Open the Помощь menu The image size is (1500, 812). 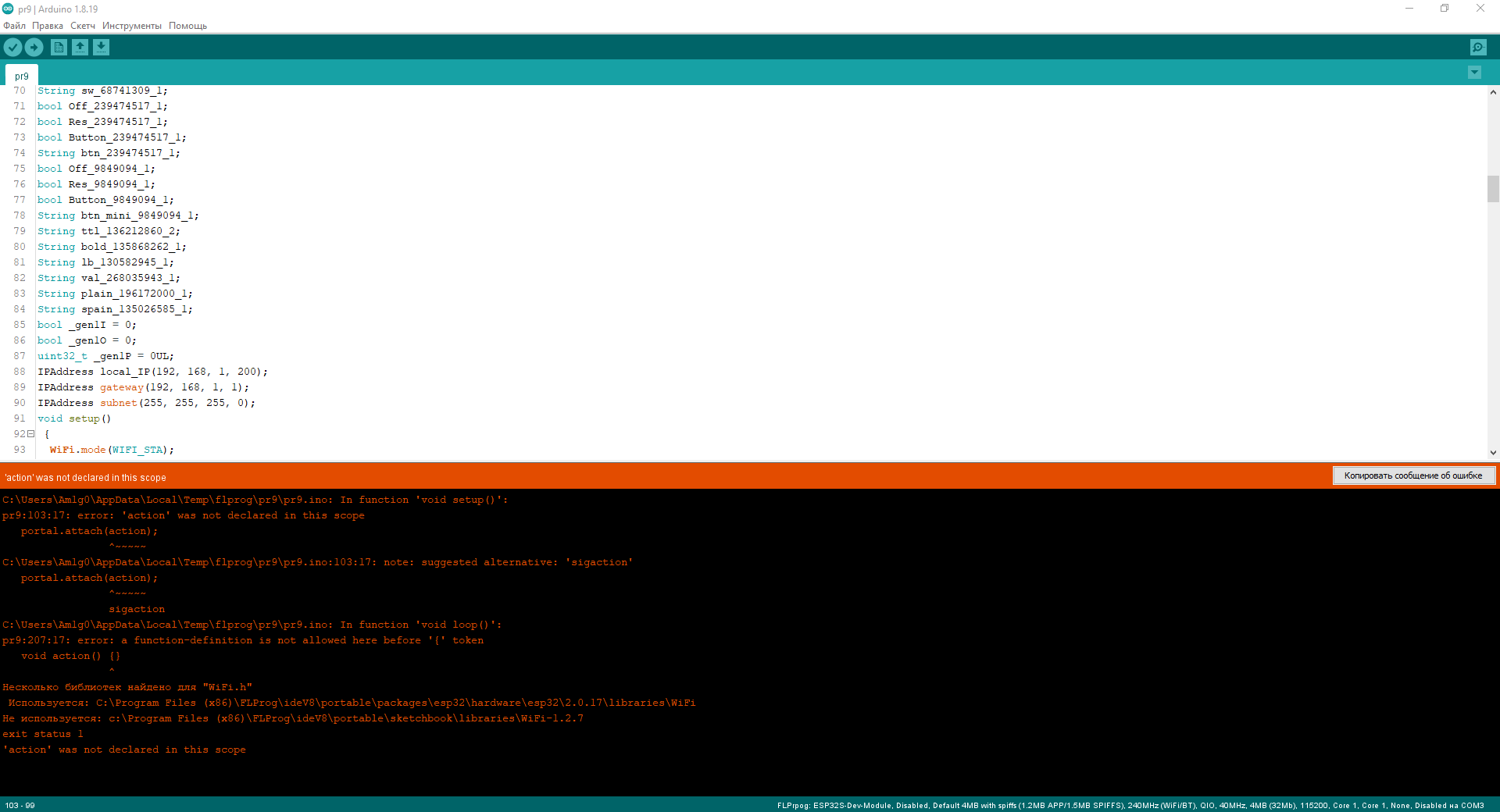click(x=187, y=26)
